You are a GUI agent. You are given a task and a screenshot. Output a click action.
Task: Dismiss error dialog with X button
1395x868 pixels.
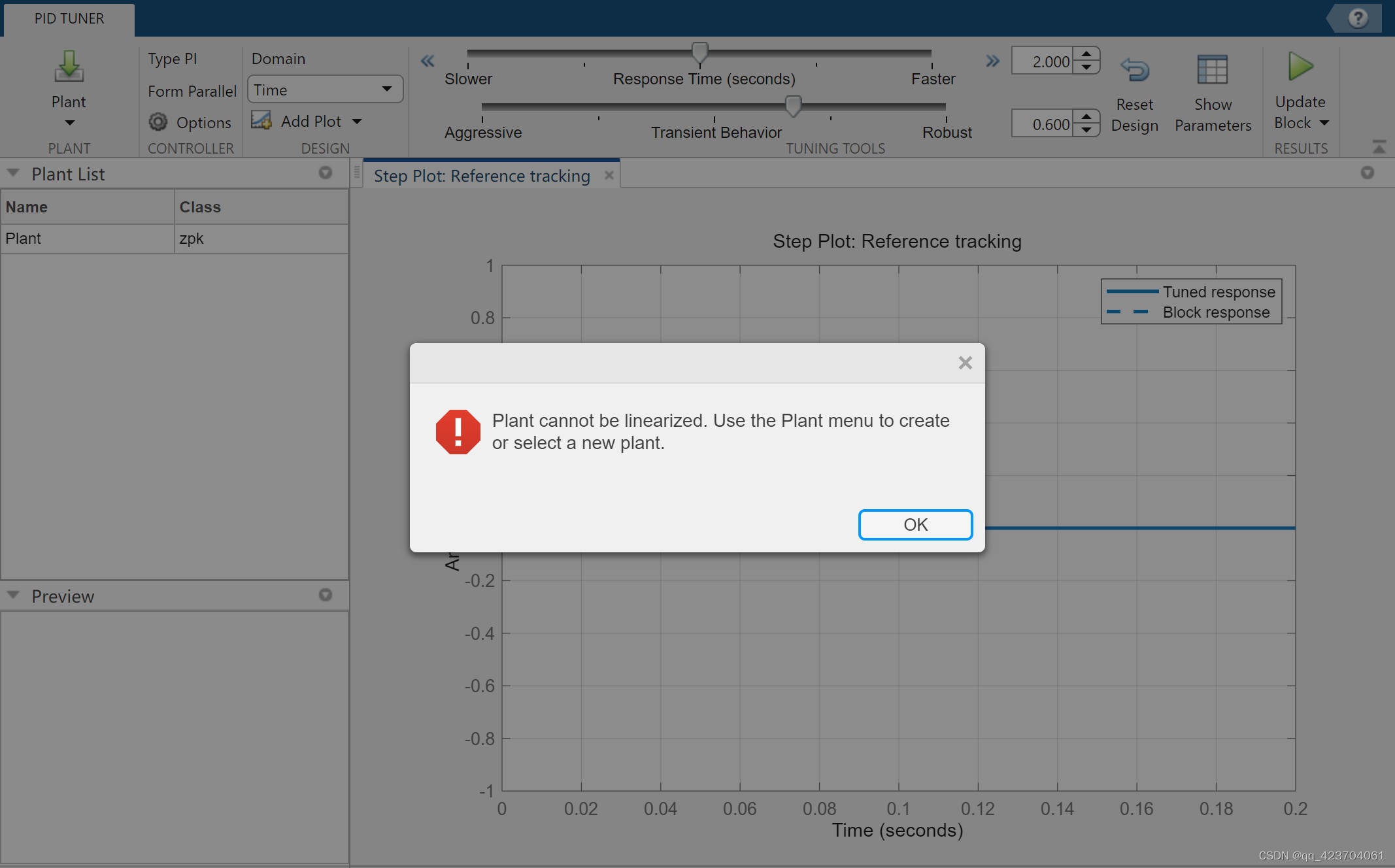(965, 363)
